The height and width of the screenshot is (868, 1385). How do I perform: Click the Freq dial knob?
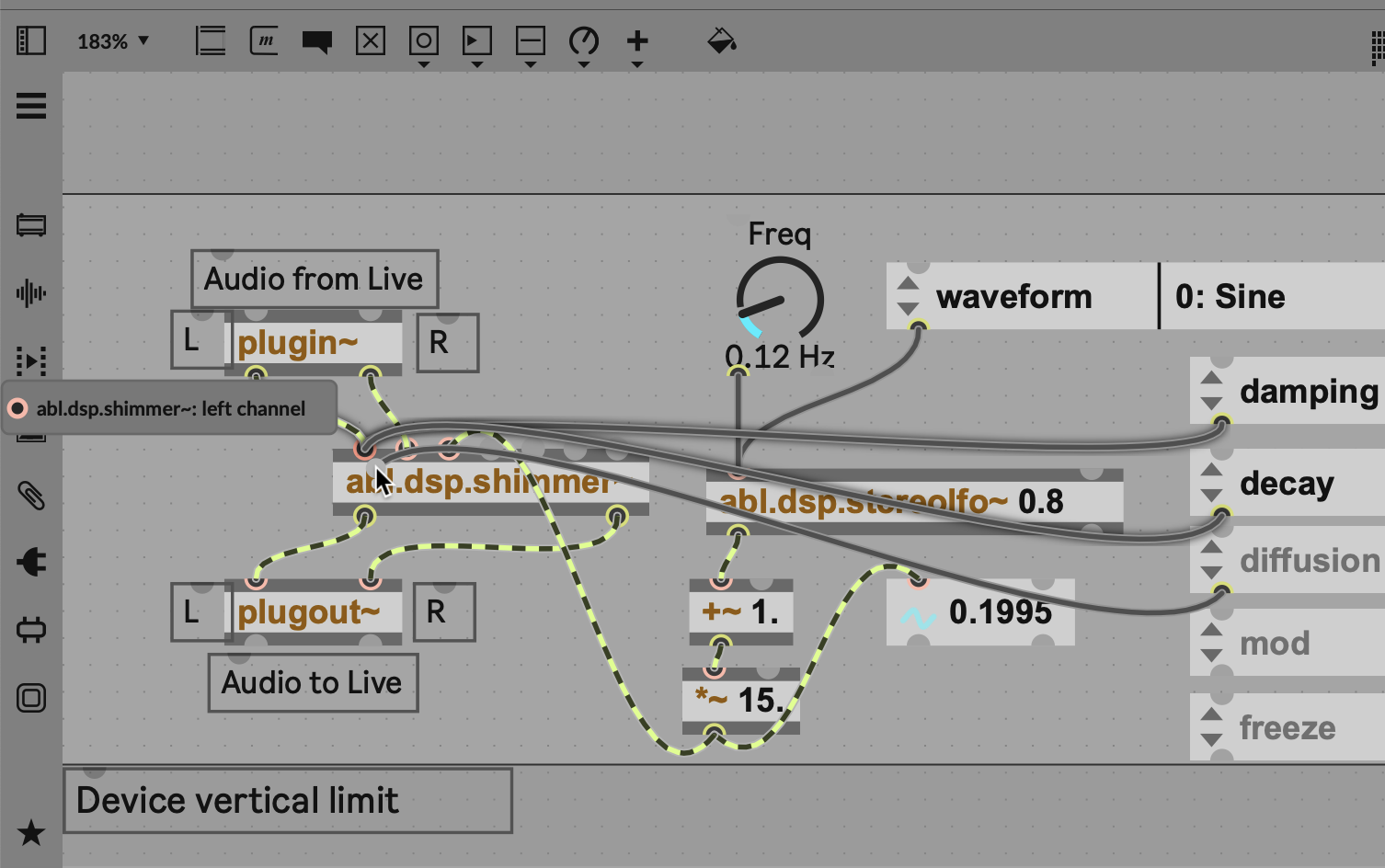(780, 299)
